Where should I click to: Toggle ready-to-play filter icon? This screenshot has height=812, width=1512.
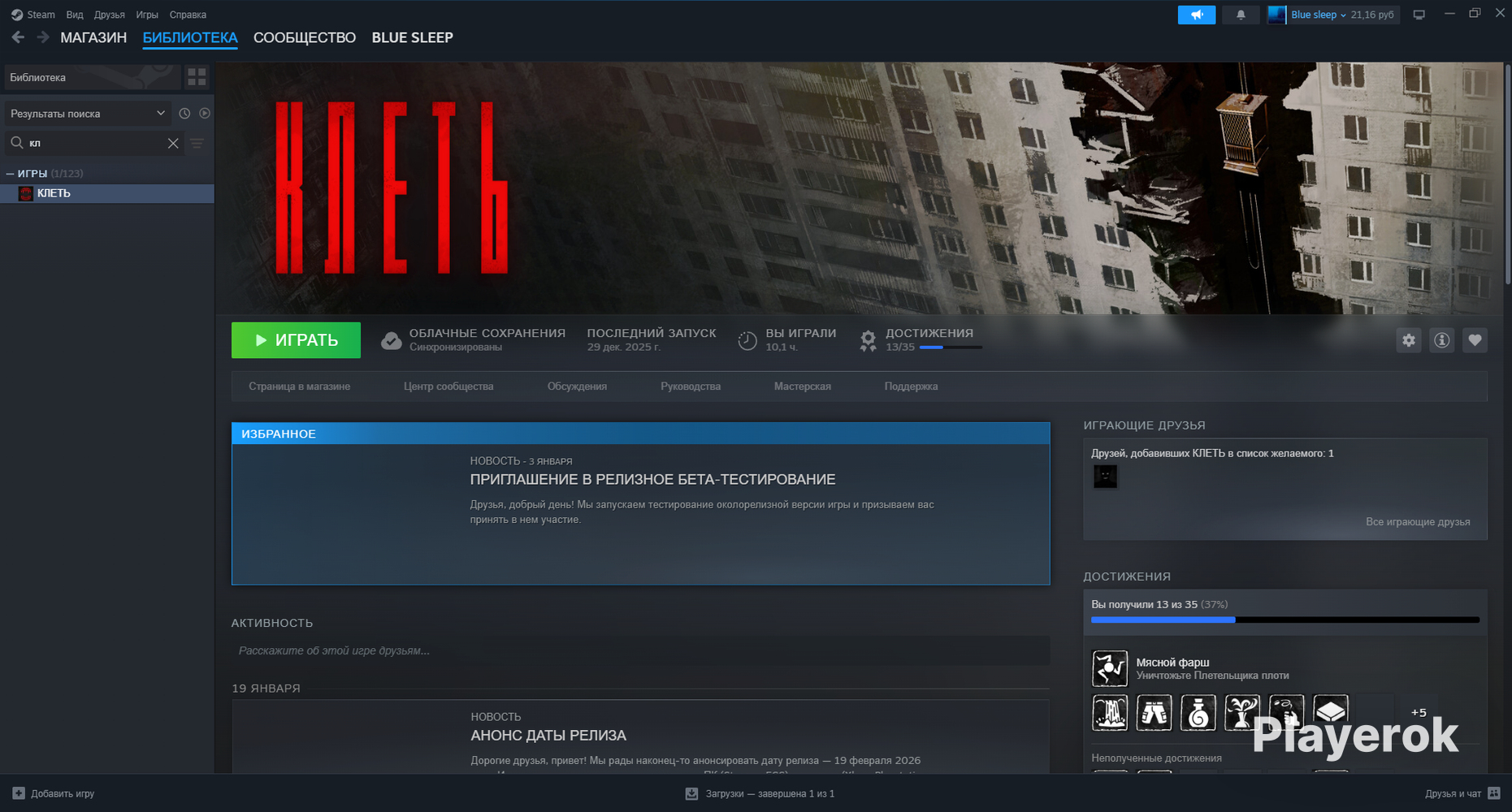pyautogui.click(x=205, y=114)
